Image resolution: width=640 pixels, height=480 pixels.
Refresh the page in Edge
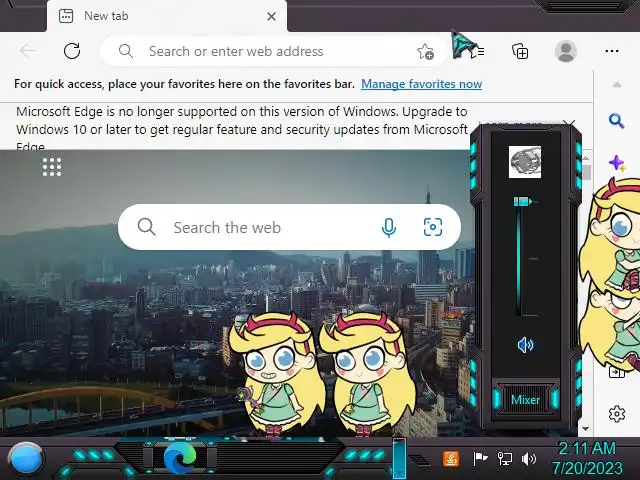[x=72, y=51]
